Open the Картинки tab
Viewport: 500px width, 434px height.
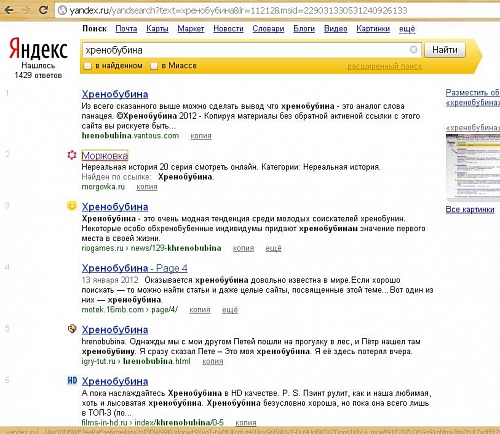(373, 29)
